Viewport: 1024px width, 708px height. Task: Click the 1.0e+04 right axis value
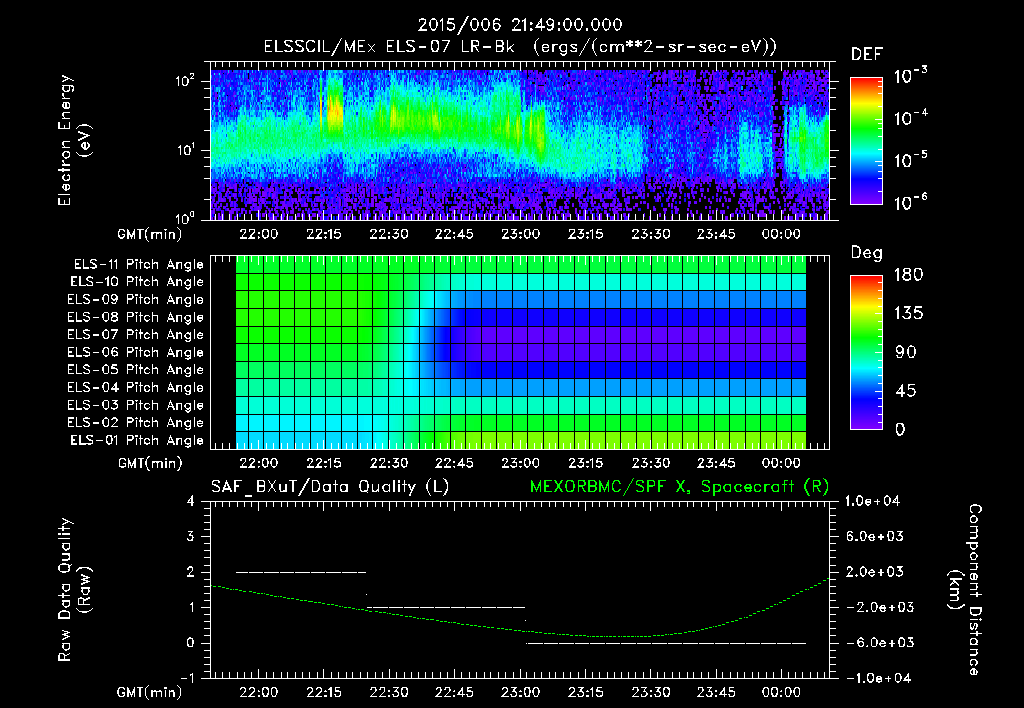click(872, 501)
